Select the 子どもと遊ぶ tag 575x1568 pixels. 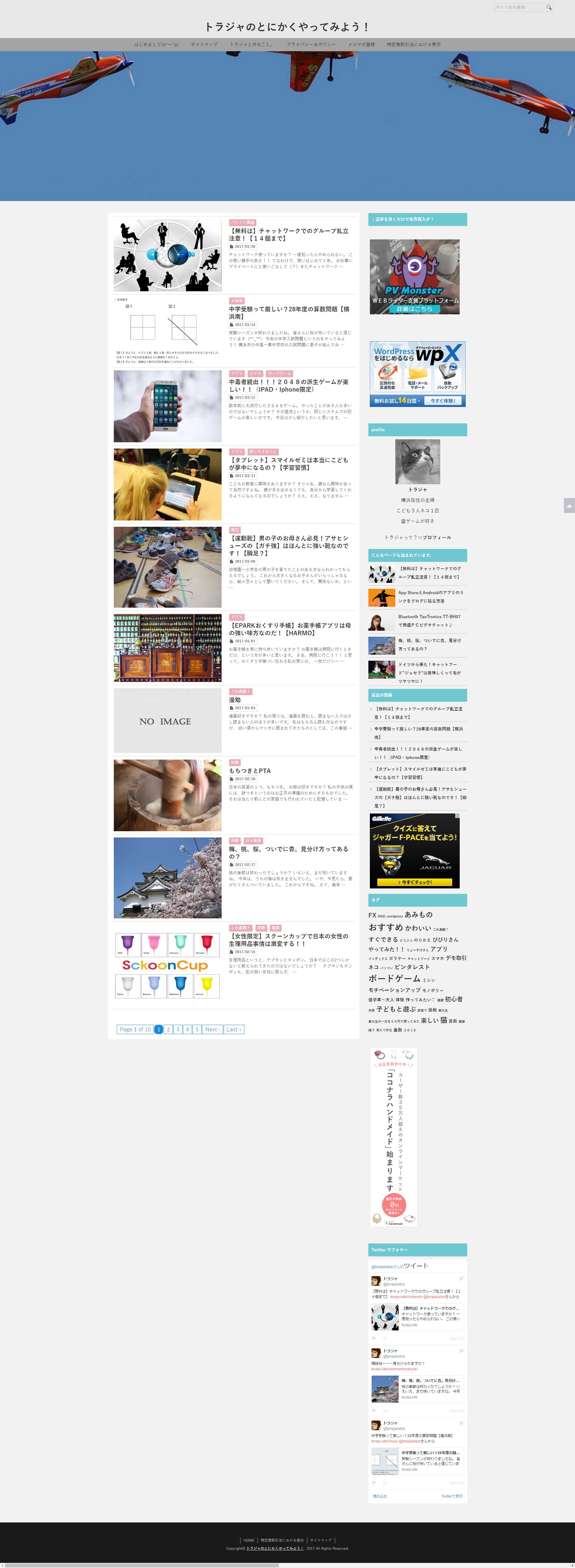point(396,1009)
